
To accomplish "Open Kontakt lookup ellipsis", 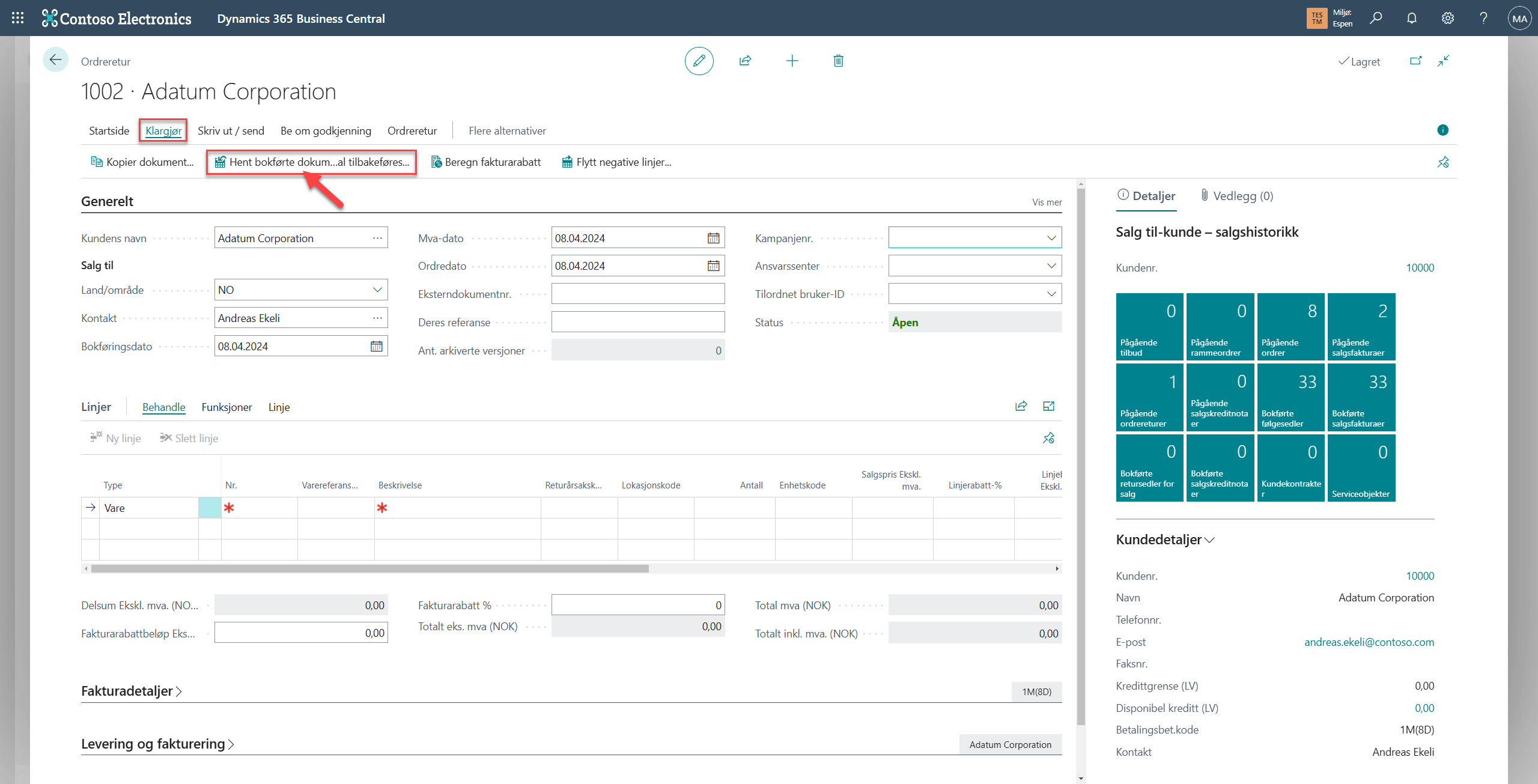I will point(377,318).
